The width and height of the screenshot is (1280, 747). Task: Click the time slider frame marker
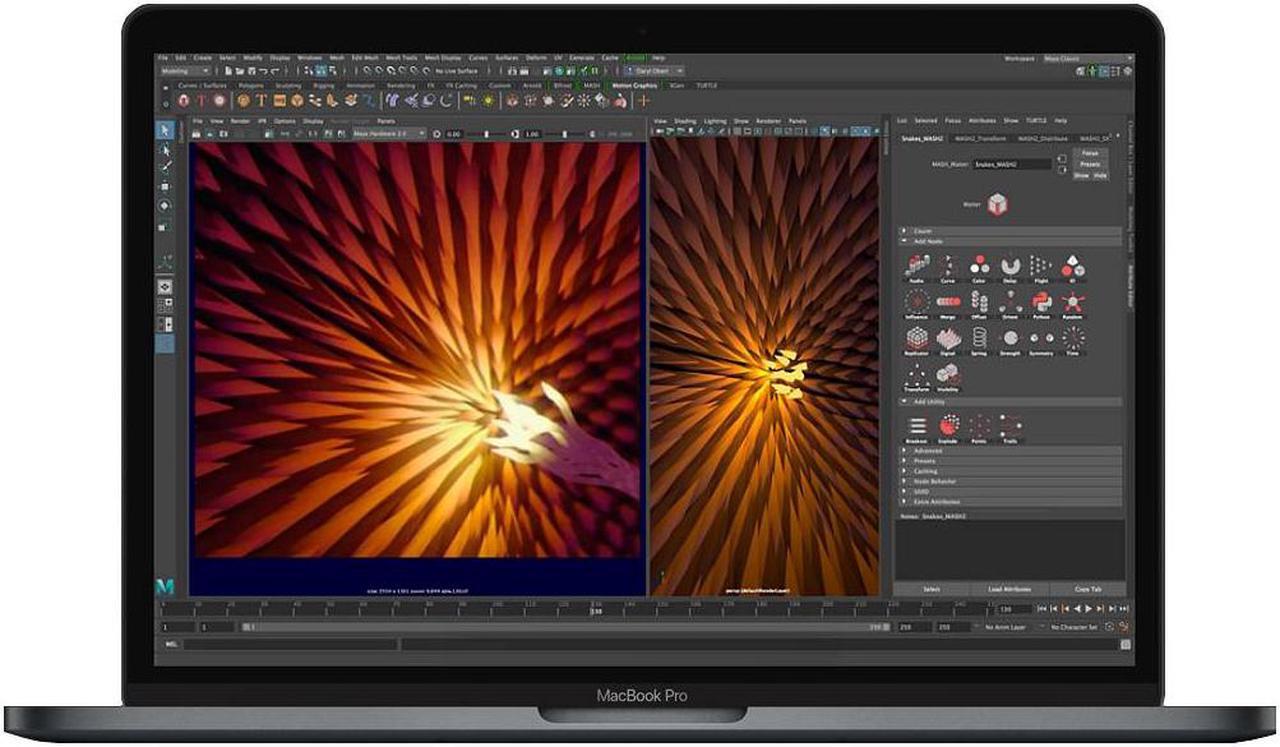596,607
